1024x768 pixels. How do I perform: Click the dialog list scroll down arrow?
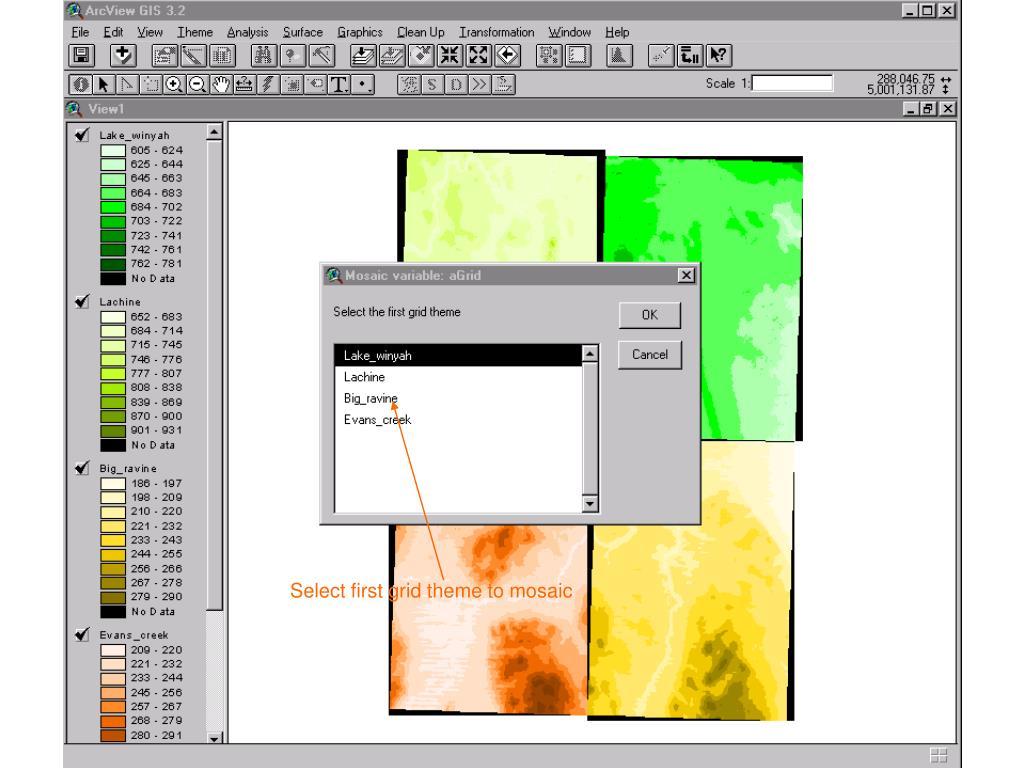click(590, 504)
